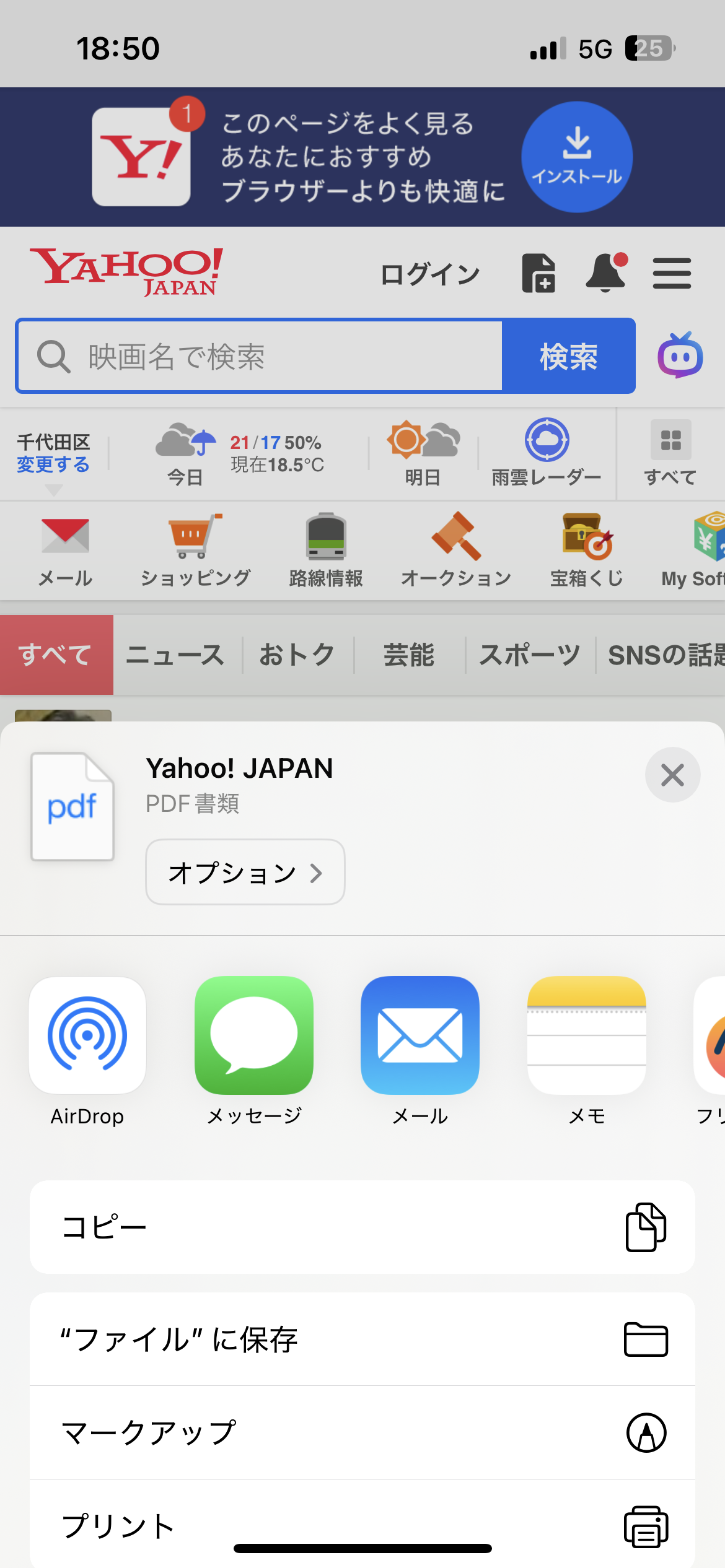Open the Mail app in share sheet
The image size is (725, 1568).
(420, 1035)
